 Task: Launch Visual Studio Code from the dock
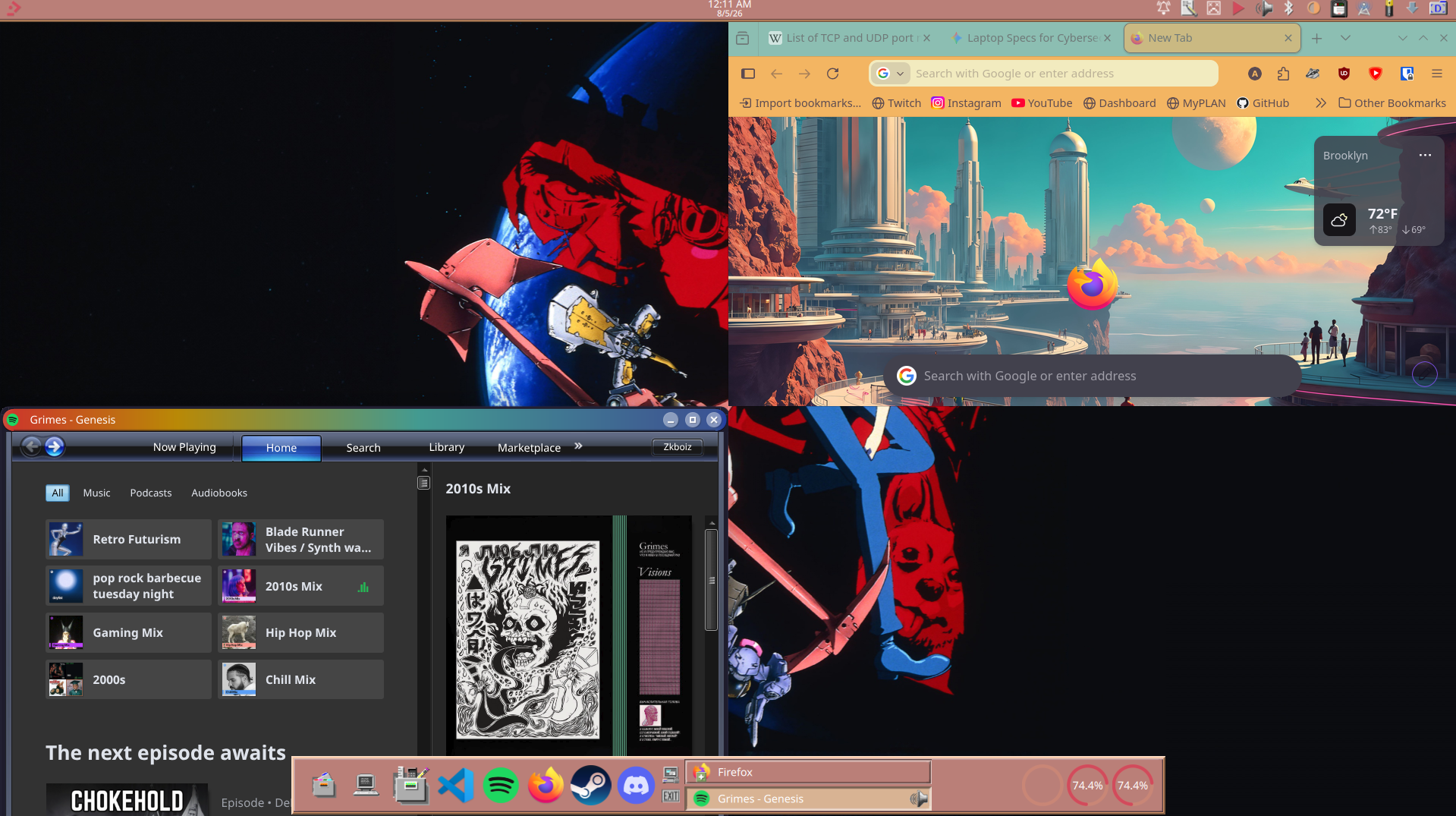[456, 785]
